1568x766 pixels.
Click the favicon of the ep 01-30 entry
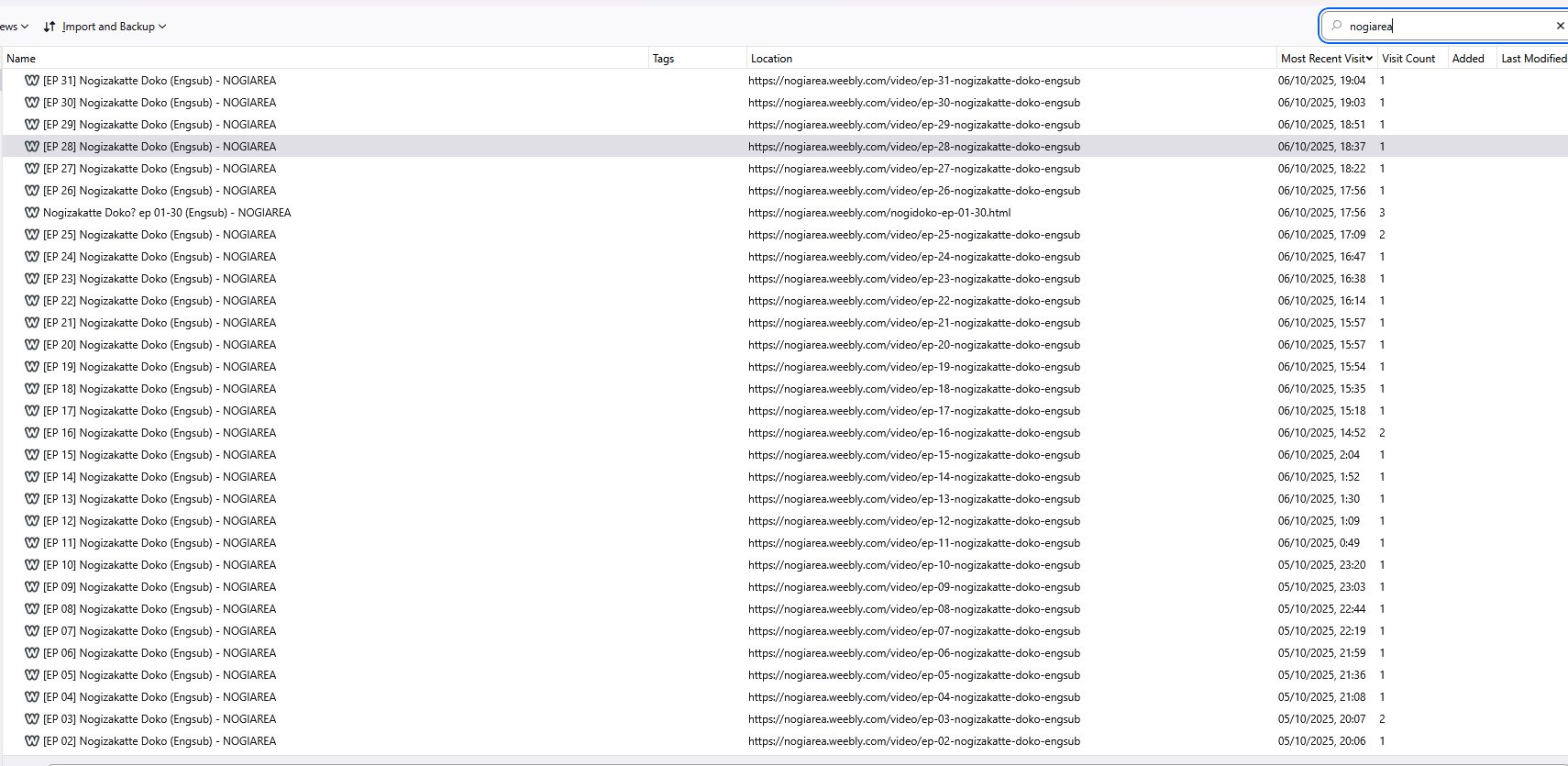[32, 213]
